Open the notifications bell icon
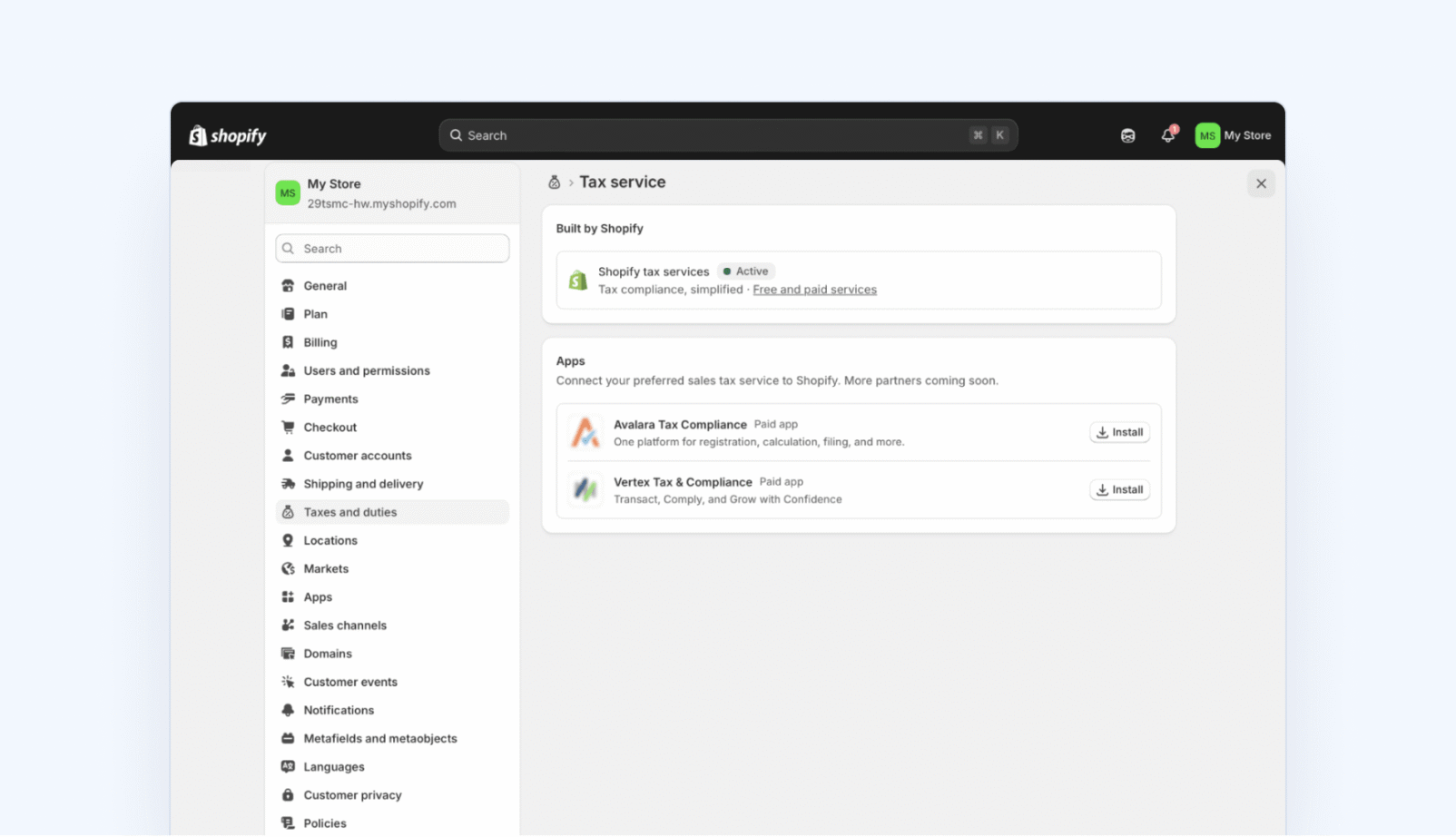The width and height of the screenshot is (1456, 837). (1168, 135)
